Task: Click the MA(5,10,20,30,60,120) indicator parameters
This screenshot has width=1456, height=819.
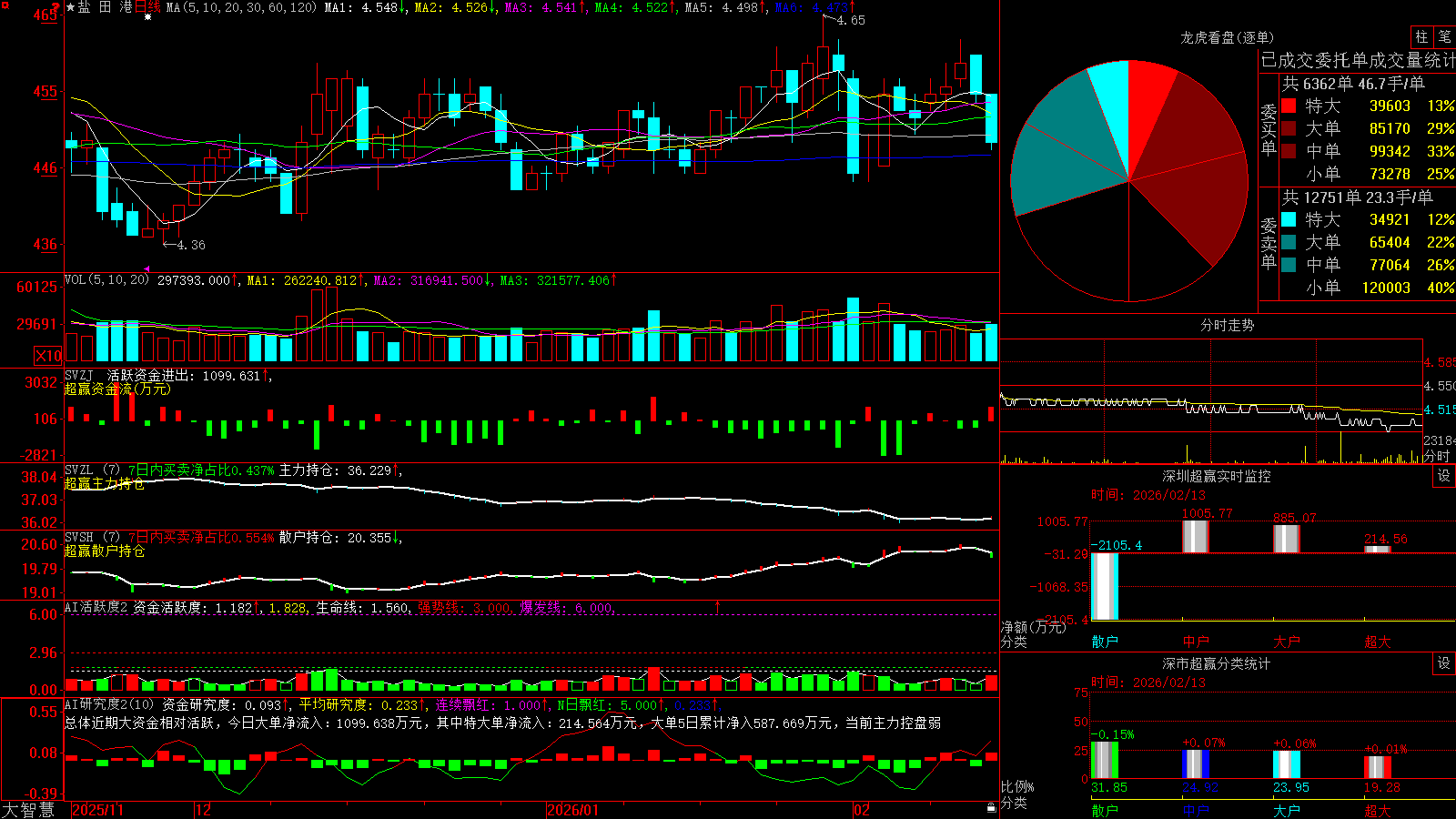Action: point(242,7)
